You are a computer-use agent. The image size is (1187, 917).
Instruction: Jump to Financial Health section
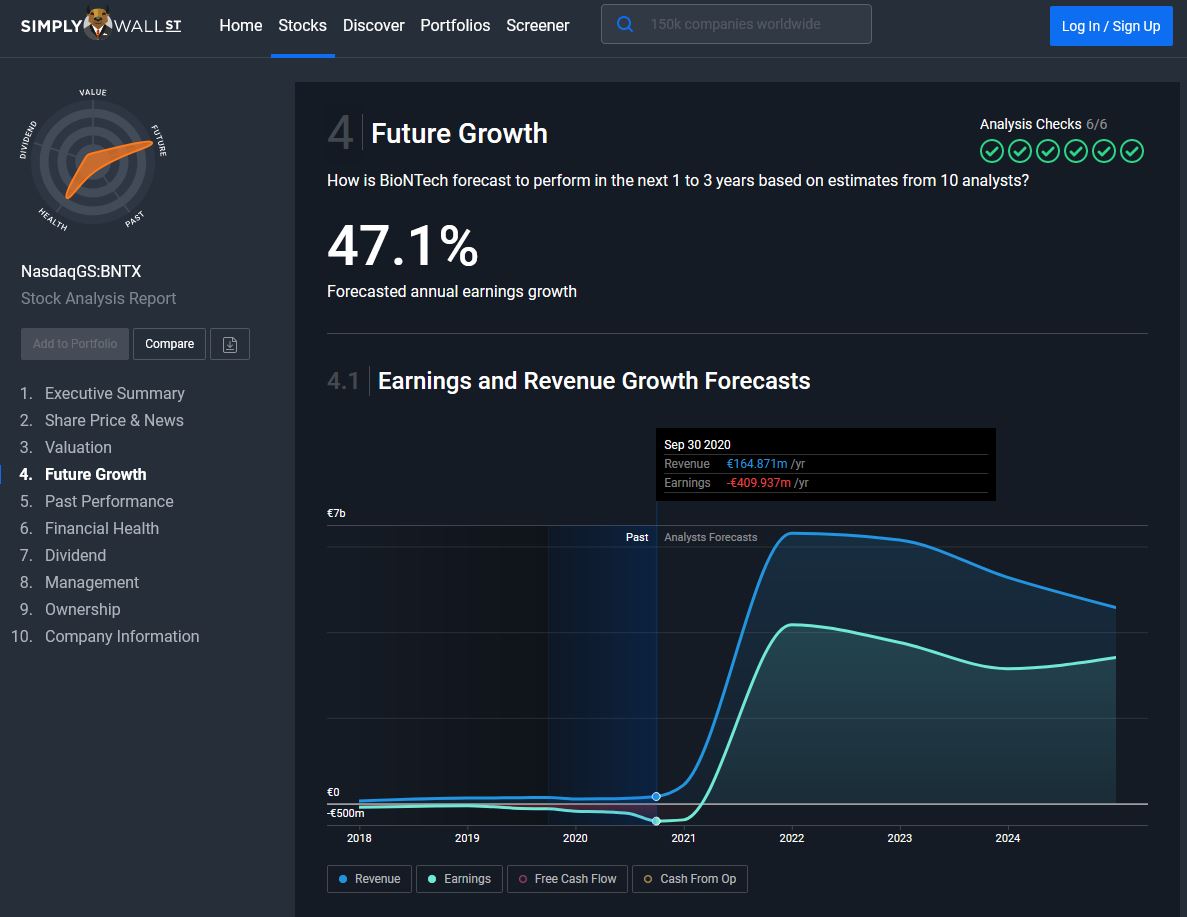tap(101, 528)
